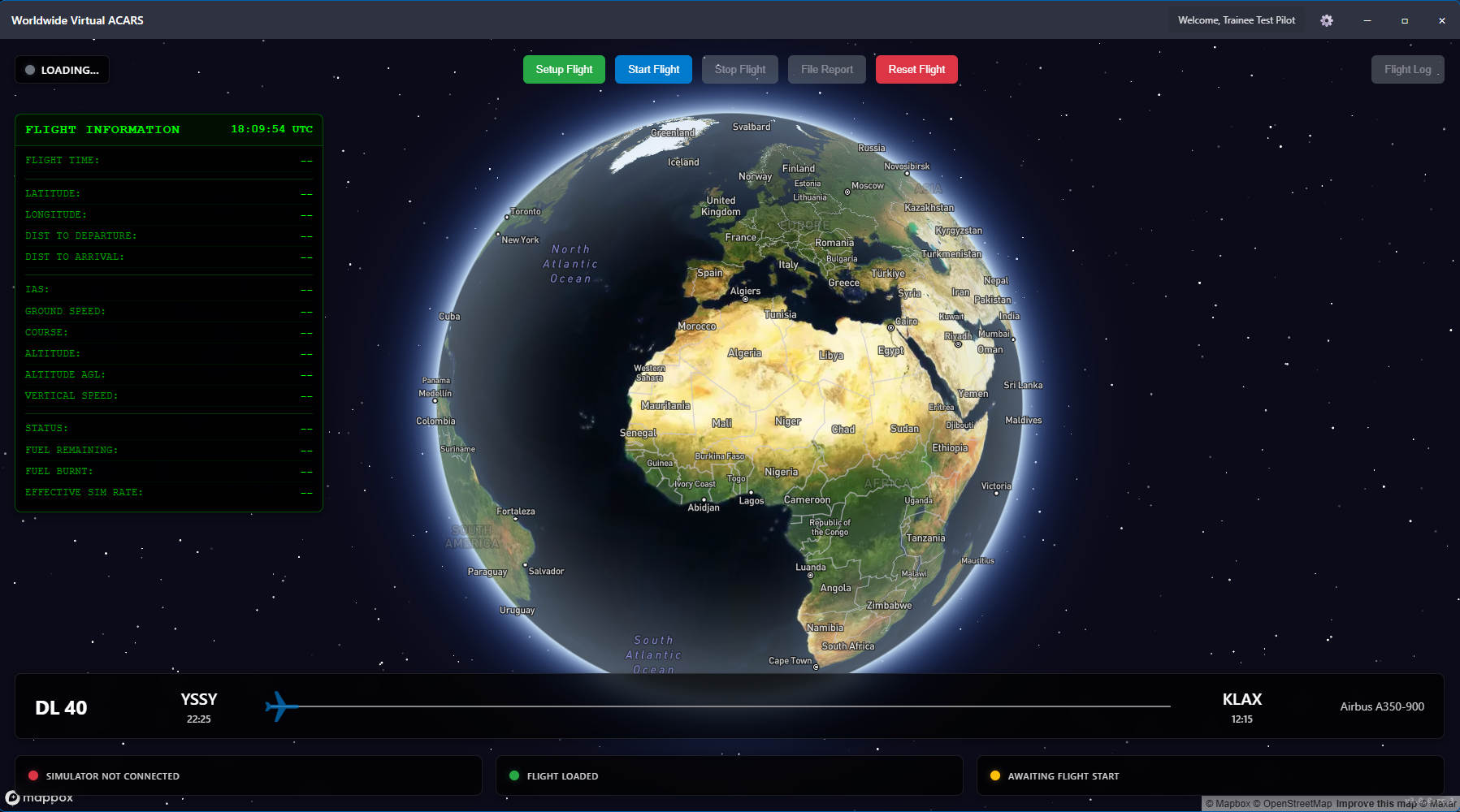Image resolution: width=1460 pixels, height=812 pixels.
Task: Start the flight using Start Flight
Action: [653, 69]
